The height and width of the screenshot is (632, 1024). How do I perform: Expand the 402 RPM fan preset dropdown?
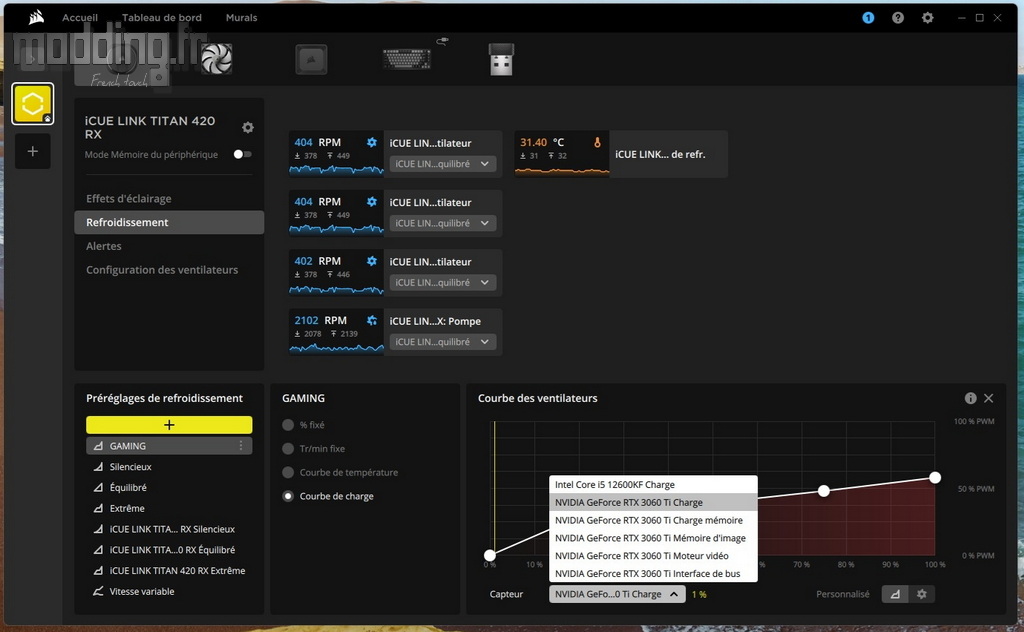[443, 283]
